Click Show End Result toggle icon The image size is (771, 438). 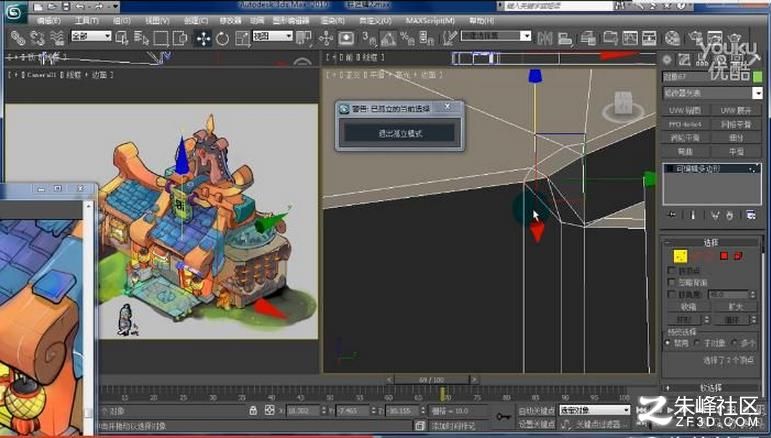pyautogui.click(x=693, y=215)
